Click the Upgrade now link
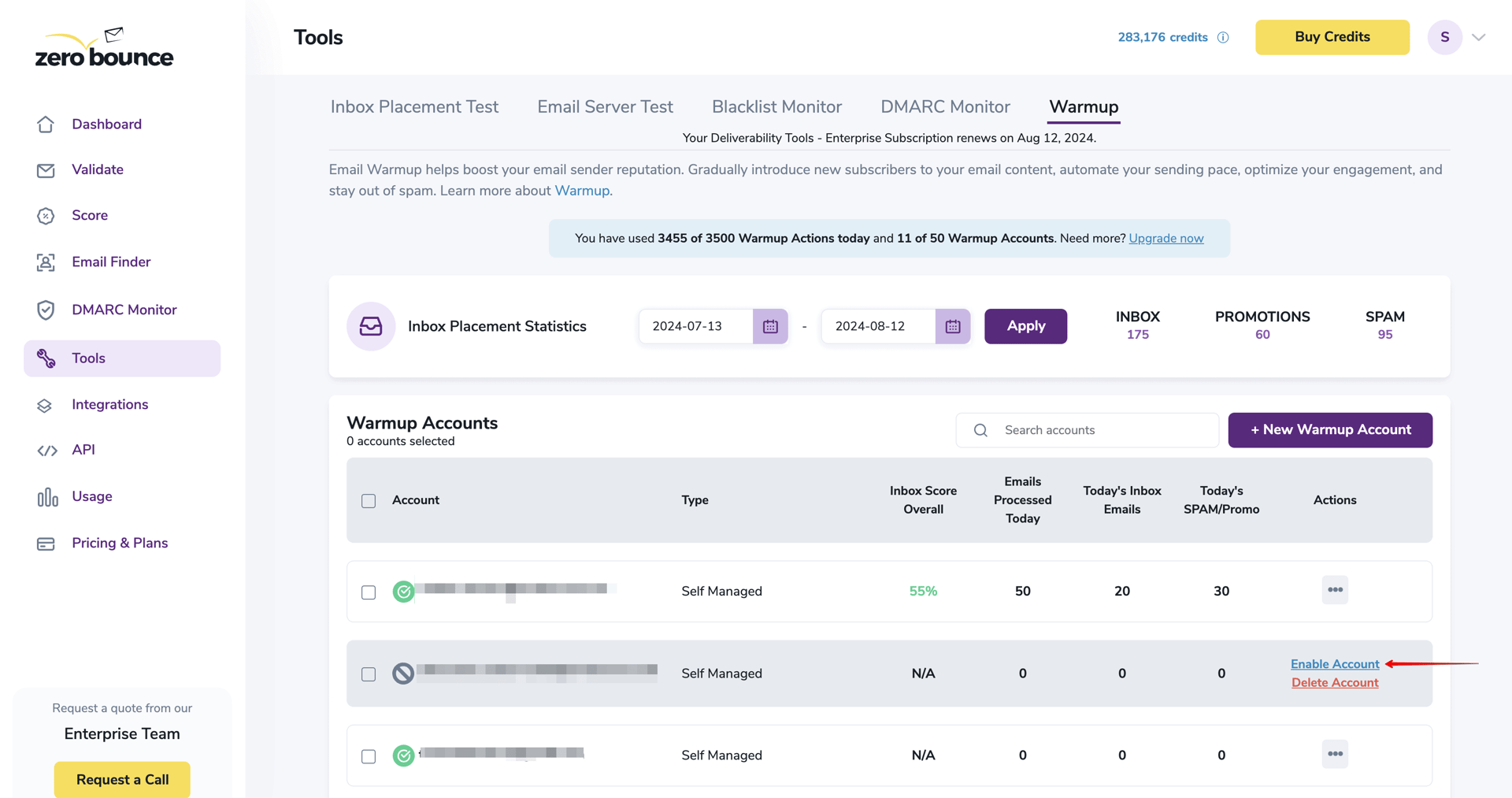This screenshot has width=1512, height=798. (x=1166, y=238)
